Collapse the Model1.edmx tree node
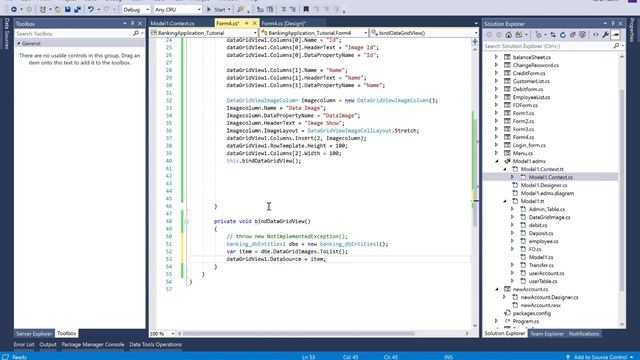The image size is (640, 360). tap(497, 161)
